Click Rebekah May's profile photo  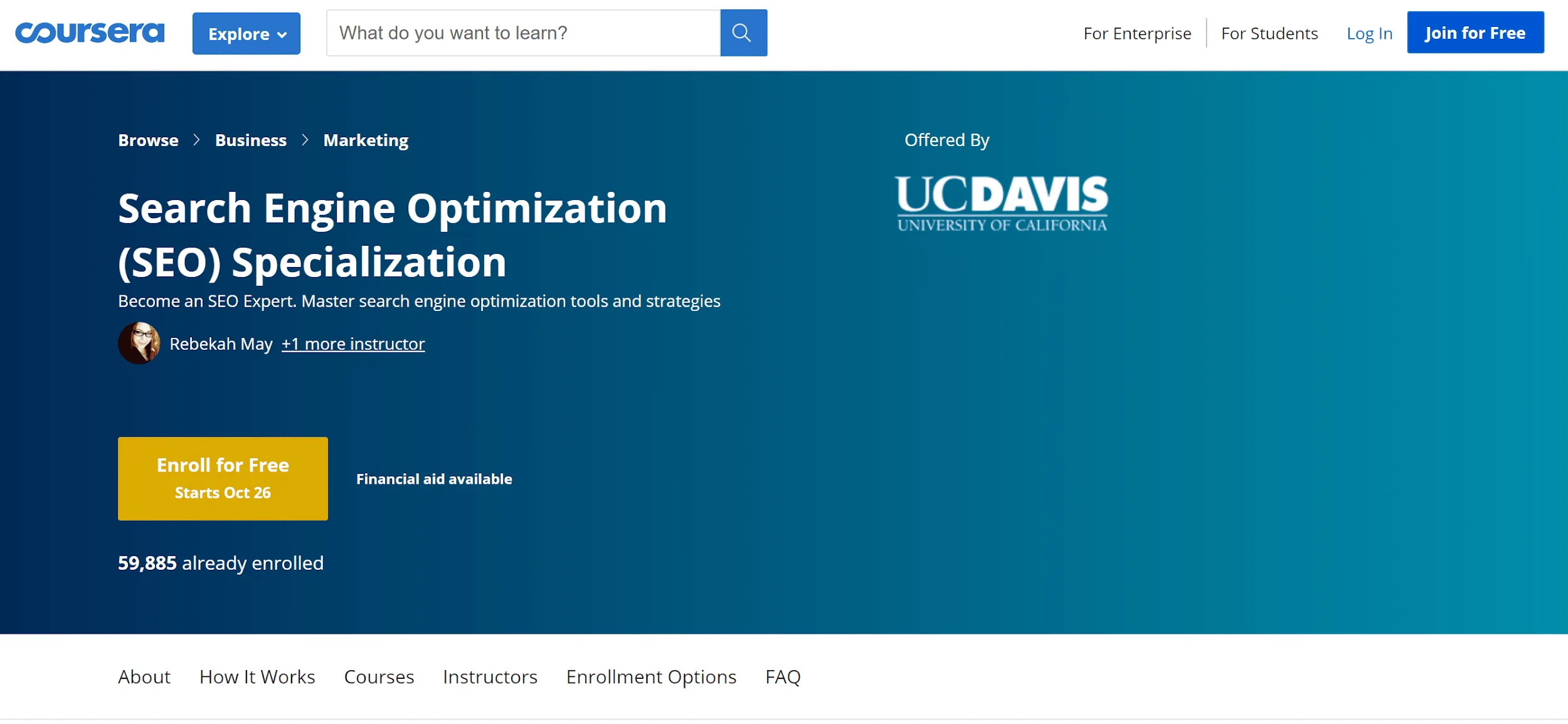pyautogui.click(x=139, y=343)
